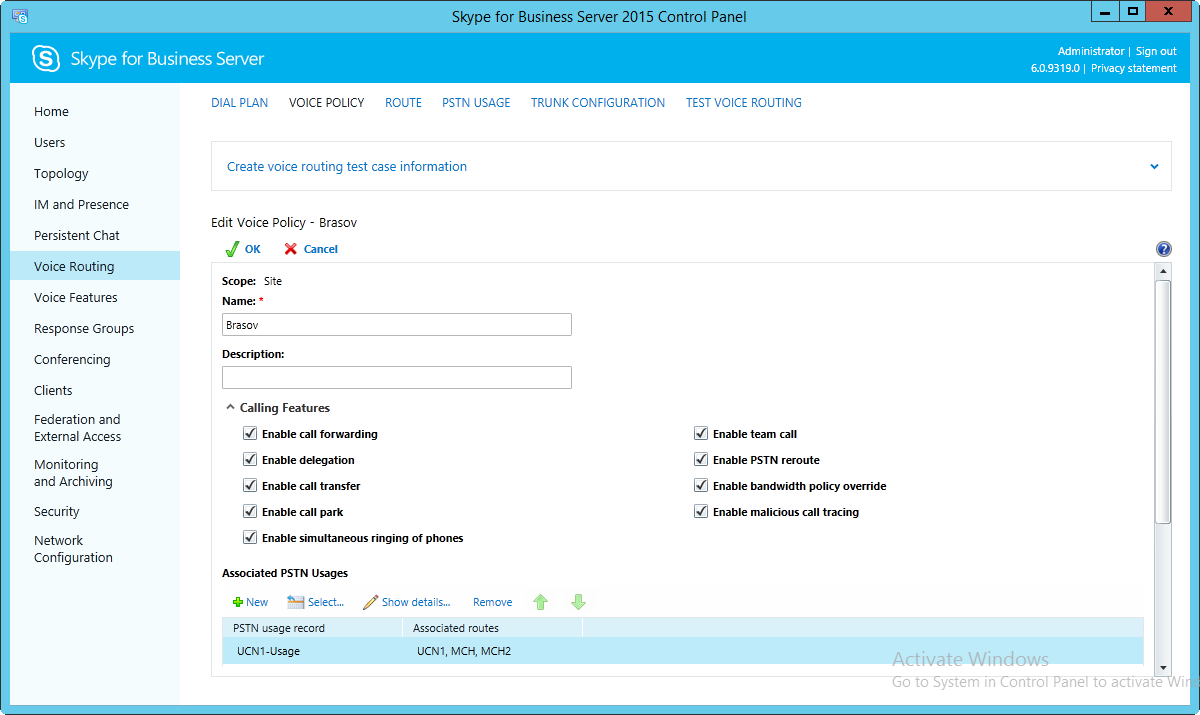
Task: Click the Name field containing Brasov
Action: [x=397, y=324]
